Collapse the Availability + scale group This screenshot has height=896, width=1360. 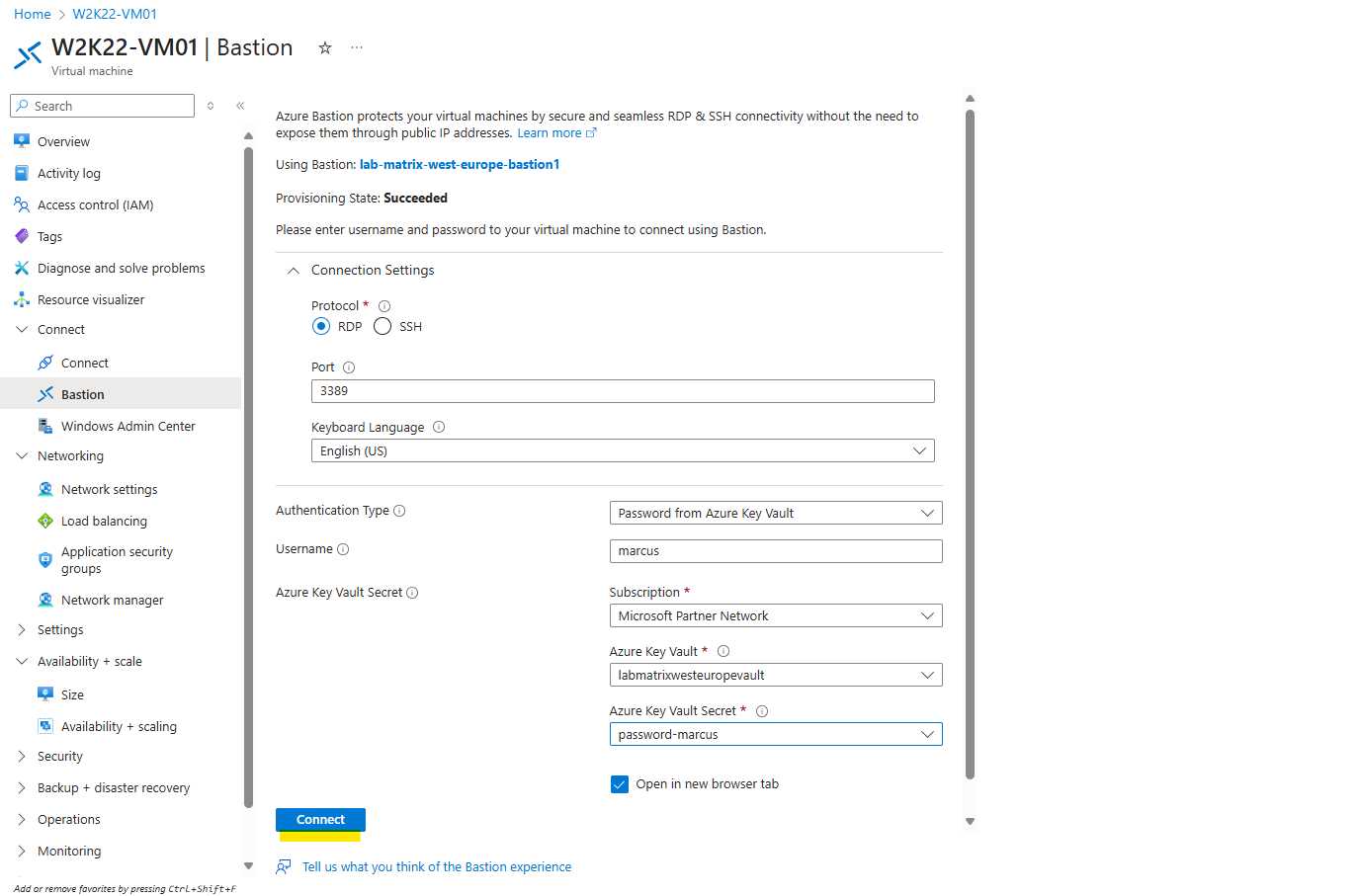click(x=22, y=661)
